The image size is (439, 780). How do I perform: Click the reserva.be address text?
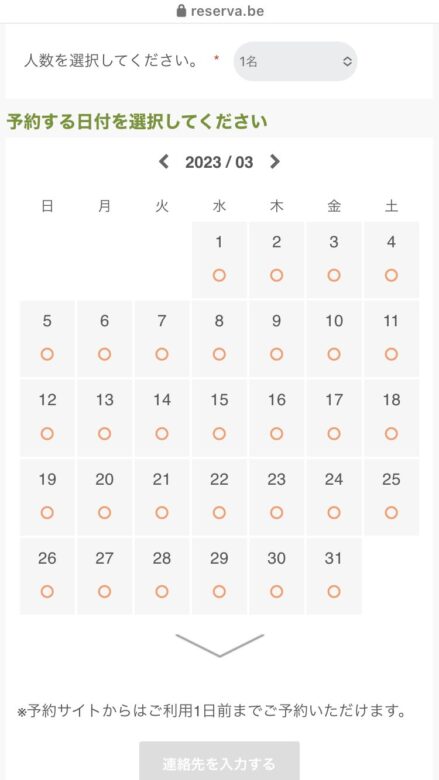point(227,10)
